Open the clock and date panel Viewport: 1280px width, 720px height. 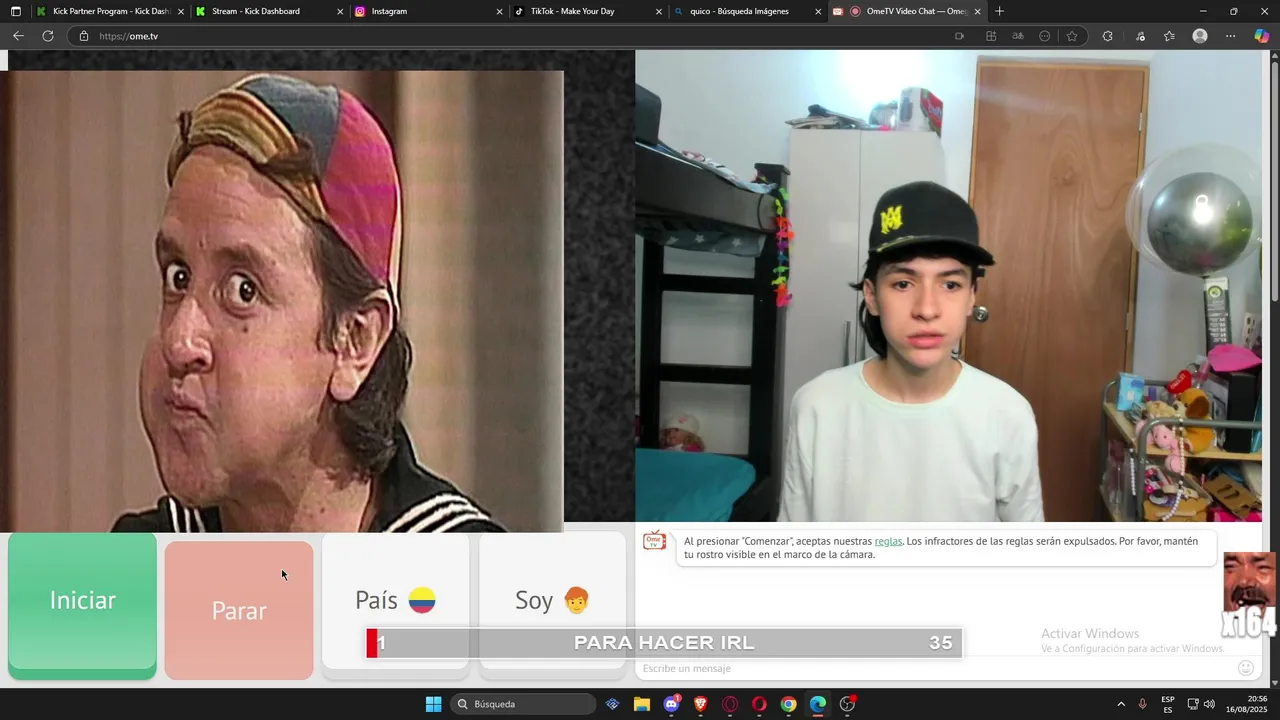1247,704
